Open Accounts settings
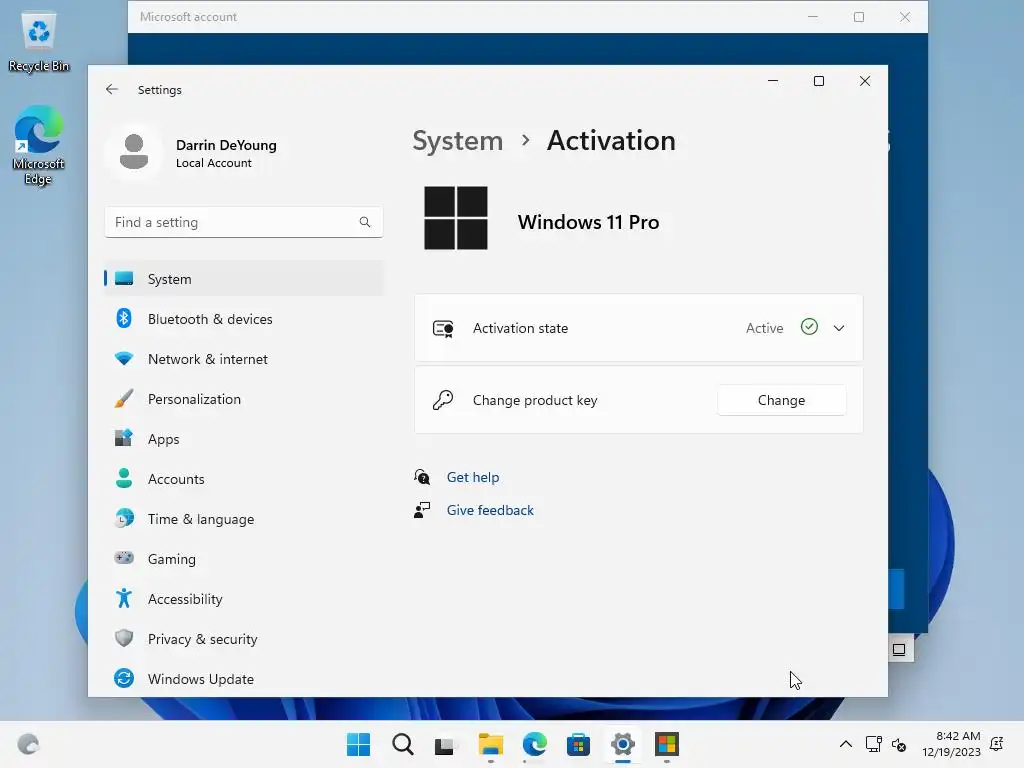The height and width of the screenshot is (768, 1024). click(244, 479)
